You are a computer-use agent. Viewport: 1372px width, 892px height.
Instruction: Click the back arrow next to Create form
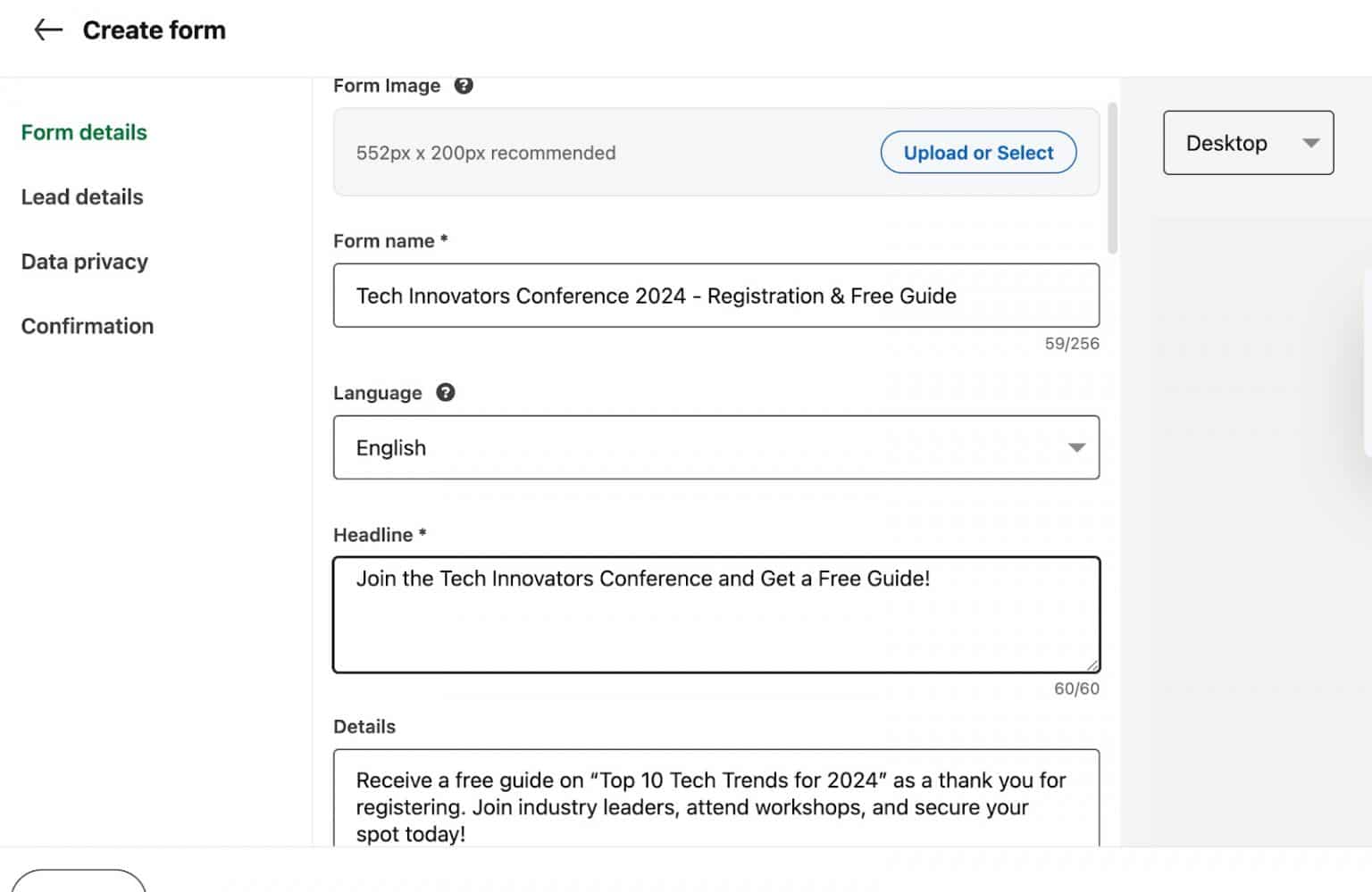tap(47, 29)
